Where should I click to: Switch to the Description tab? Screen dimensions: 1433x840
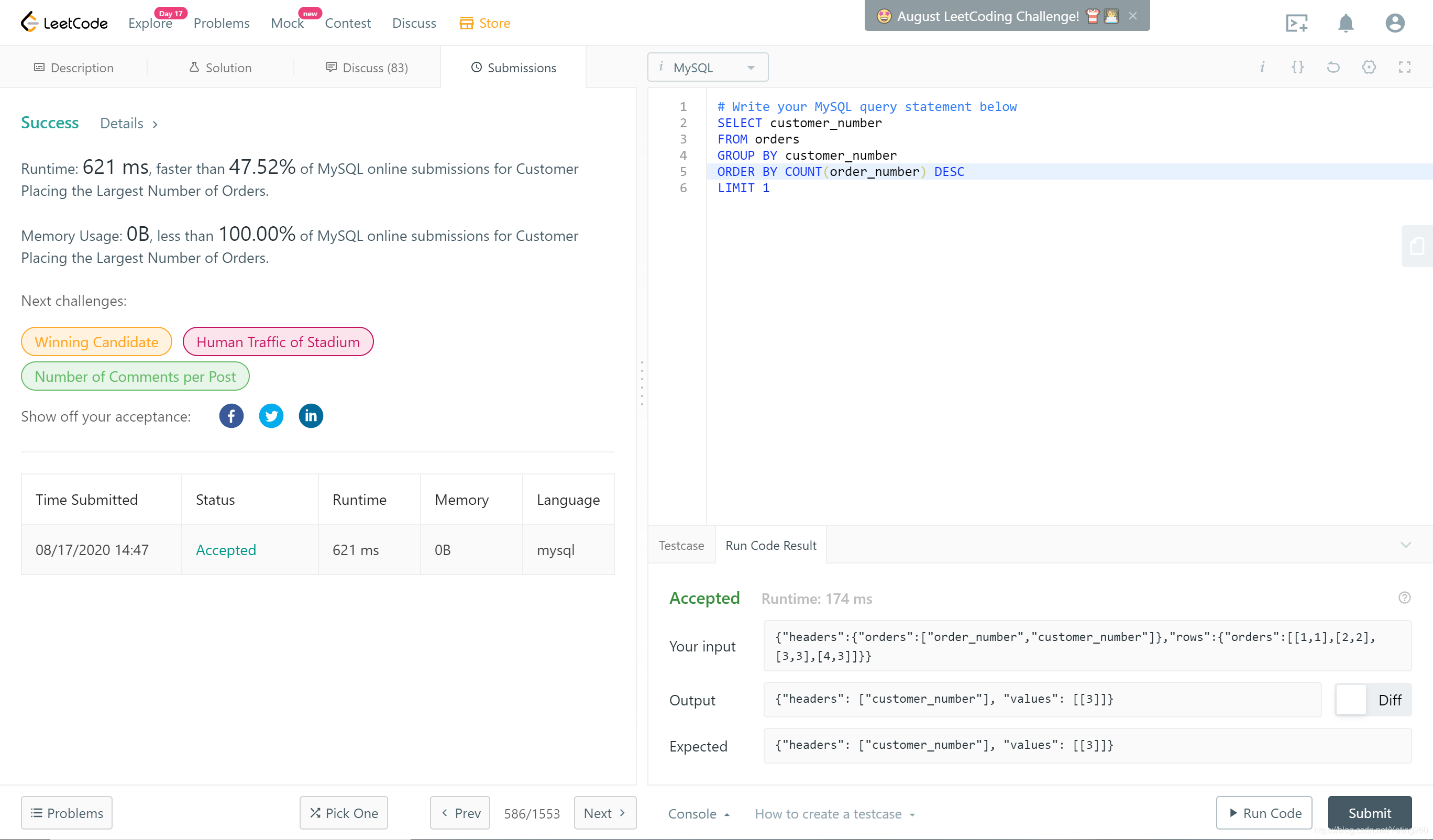[x=74, y=68]
